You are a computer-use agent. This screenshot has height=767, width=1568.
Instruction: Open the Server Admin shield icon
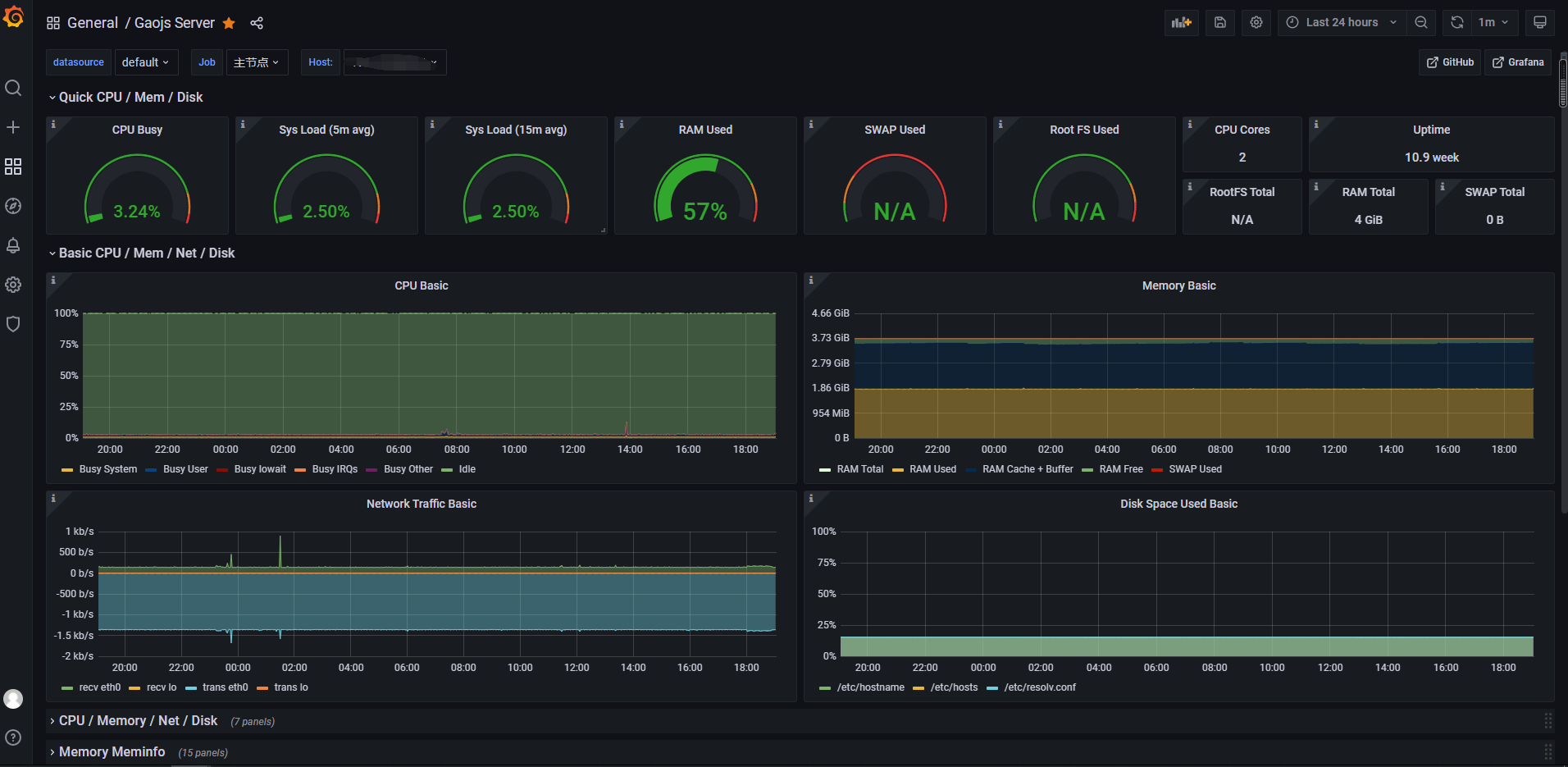pyautogui.click(x=13, y=324)
